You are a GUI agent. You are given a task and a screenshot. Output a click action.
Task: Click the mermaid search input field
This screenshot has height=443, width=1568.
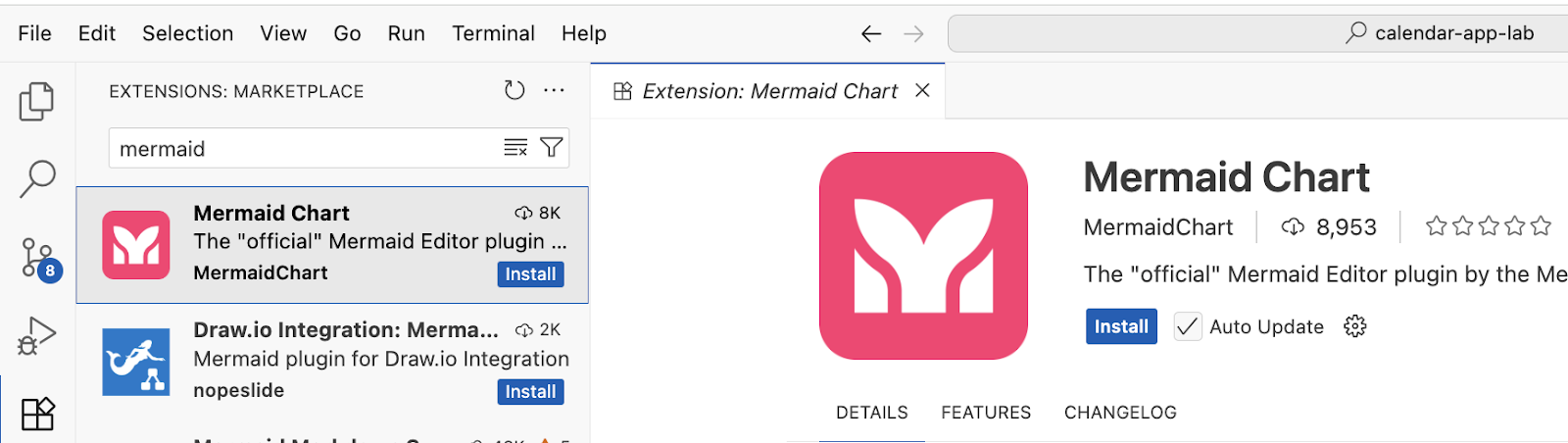point(304,149)
